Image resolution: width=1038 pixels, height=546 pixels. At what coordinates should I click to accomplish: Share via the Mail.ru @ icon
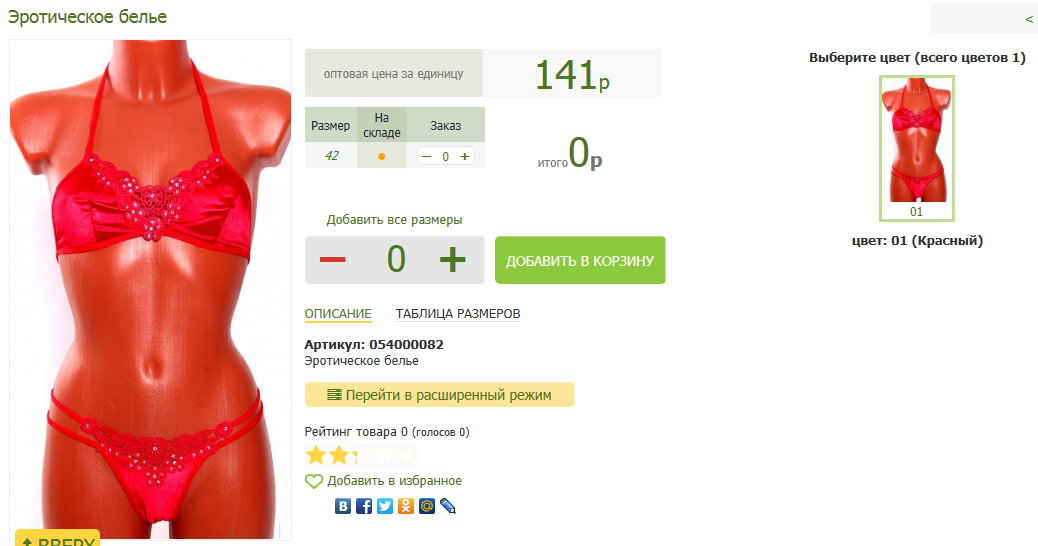pyautogui.click(x=427, y=506)
